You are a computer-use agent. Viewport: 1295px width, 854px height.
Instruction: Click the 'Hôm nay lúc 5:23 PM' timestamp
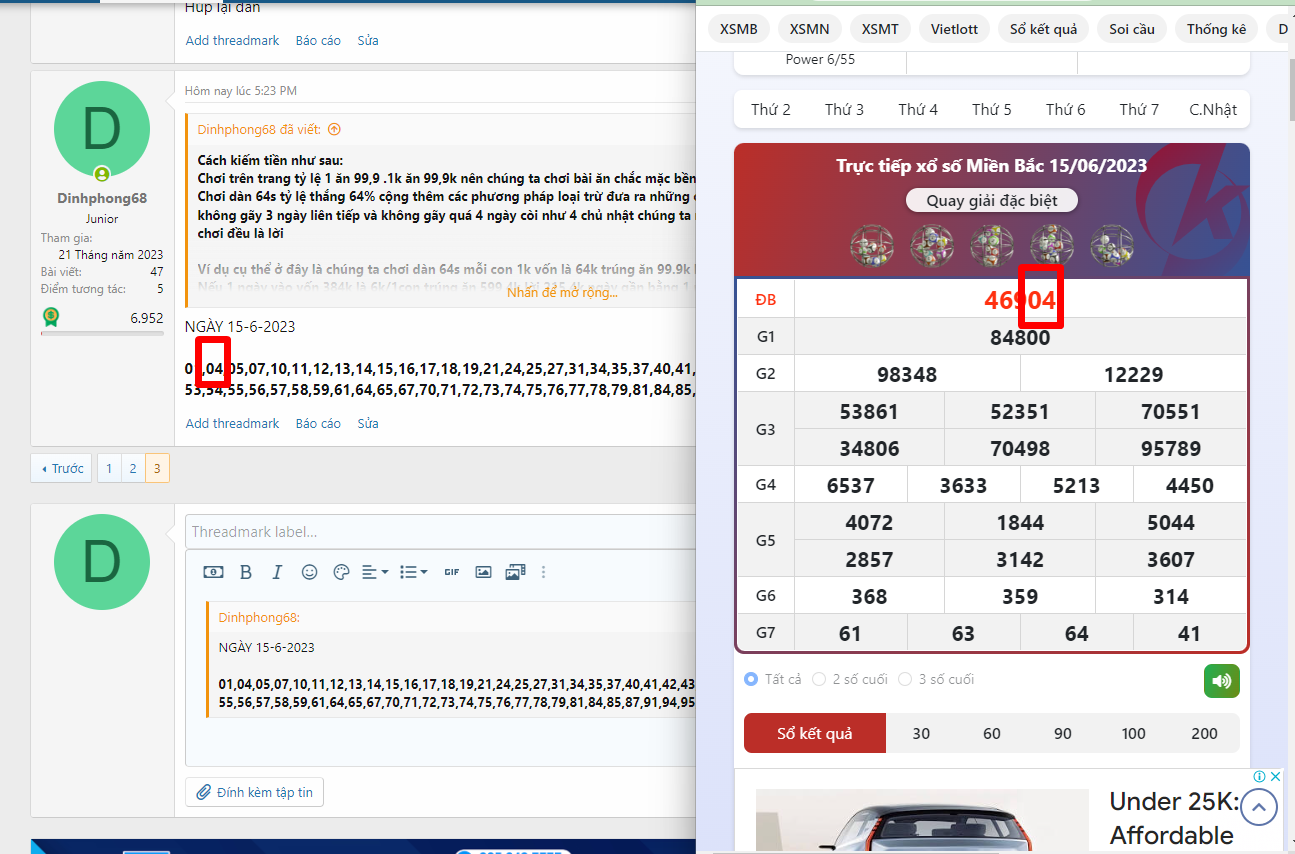241,91
